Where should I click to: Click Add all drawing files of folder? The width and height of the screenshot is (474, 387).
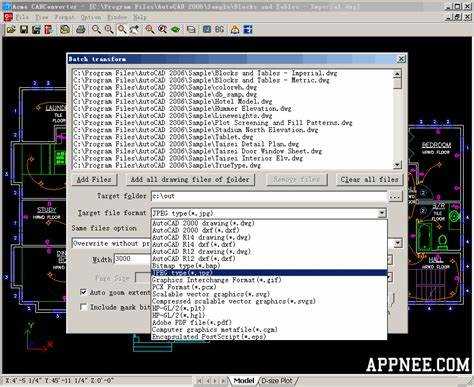click(x=190, y=179)
